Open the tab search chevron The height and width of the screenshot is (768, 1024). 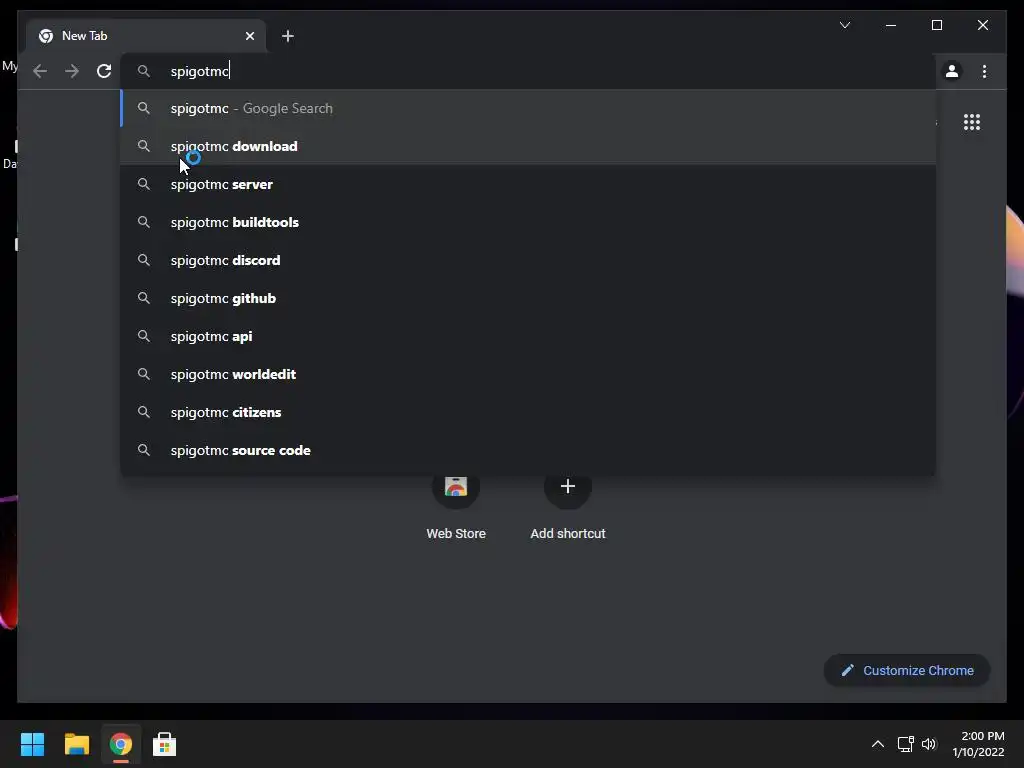[x=844, y=25]
